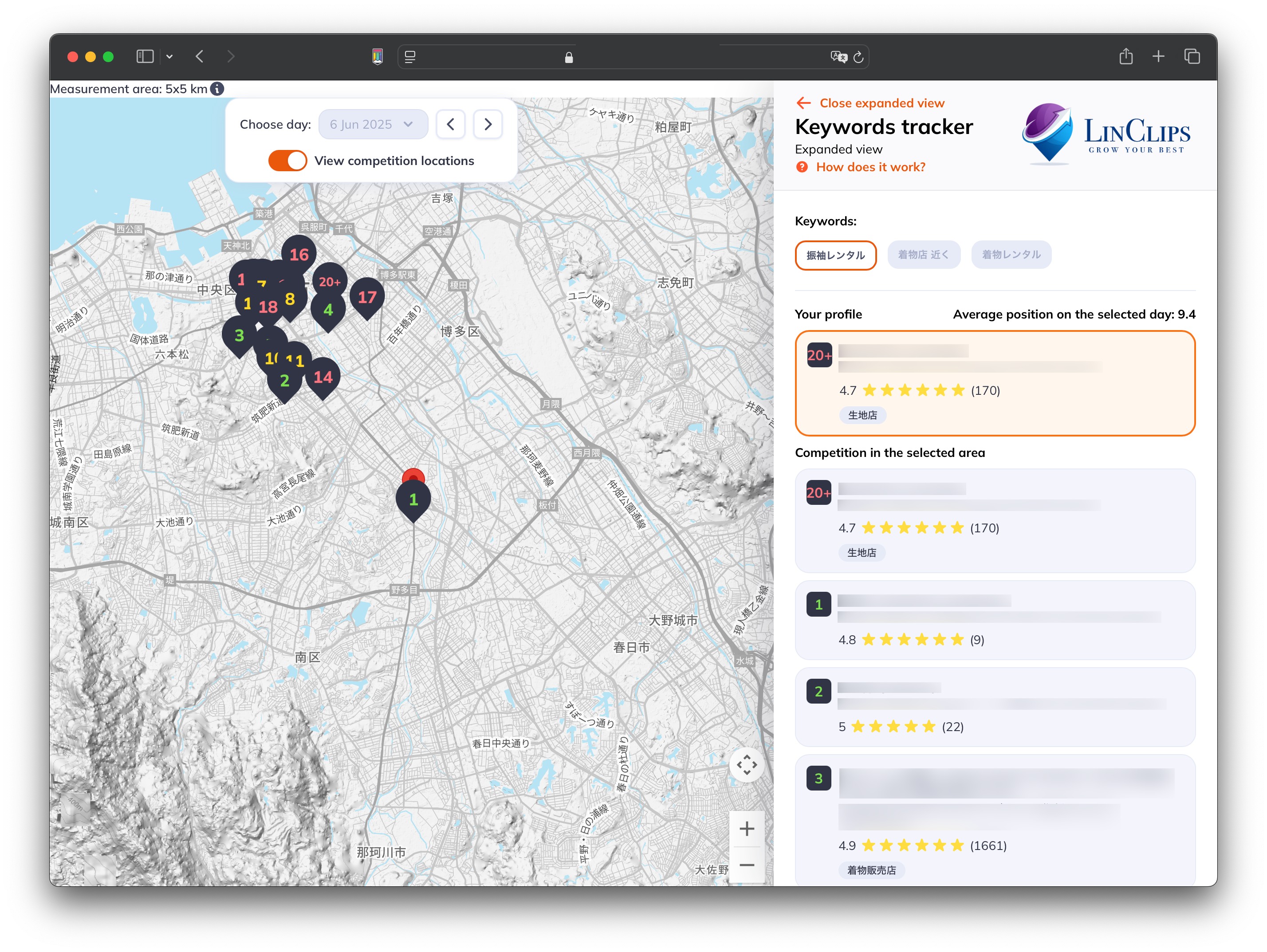Select the 着物店 近く keyword tab
Image resolution: width=1267 pixels, height=952 pixels.
coord(923,255)
